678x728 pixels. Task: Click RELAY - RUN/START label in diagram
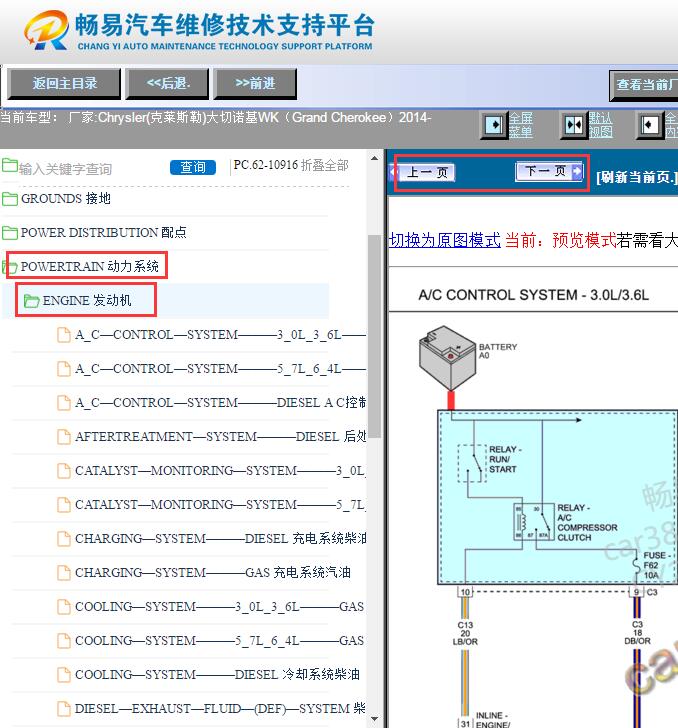pyautogui.click(x=505, y=459)
